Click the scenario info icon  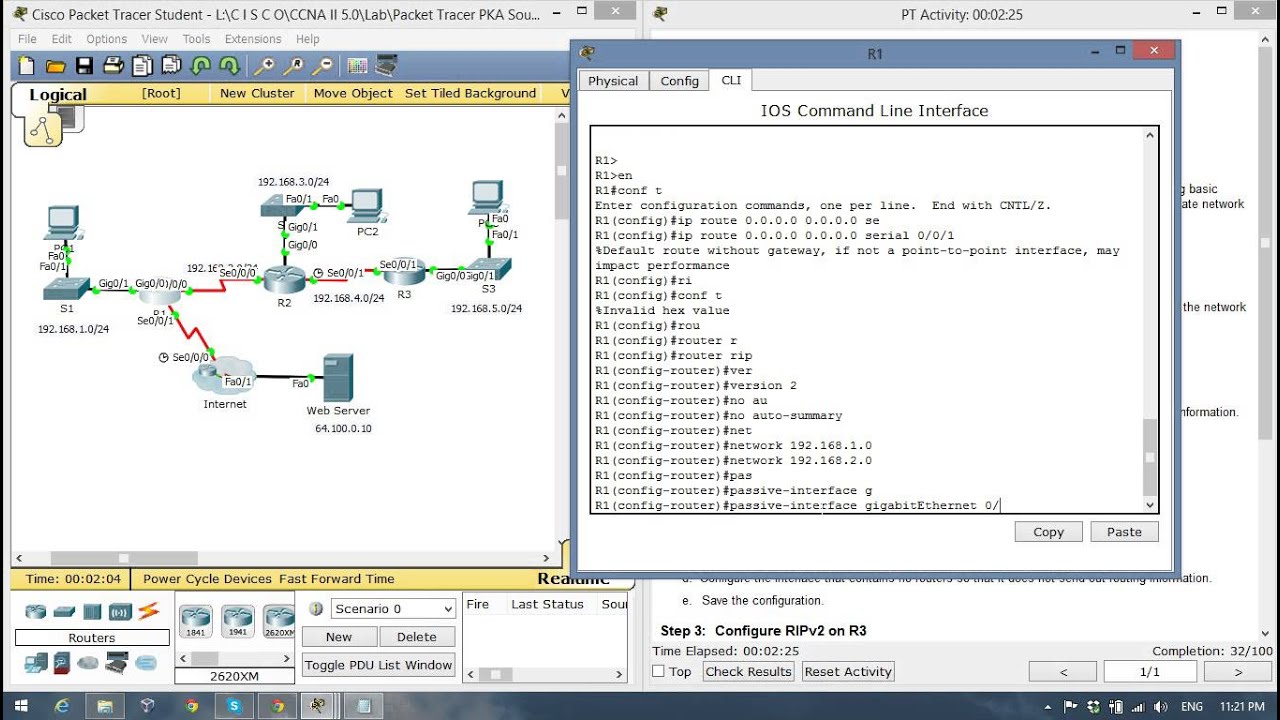point(315,608)
